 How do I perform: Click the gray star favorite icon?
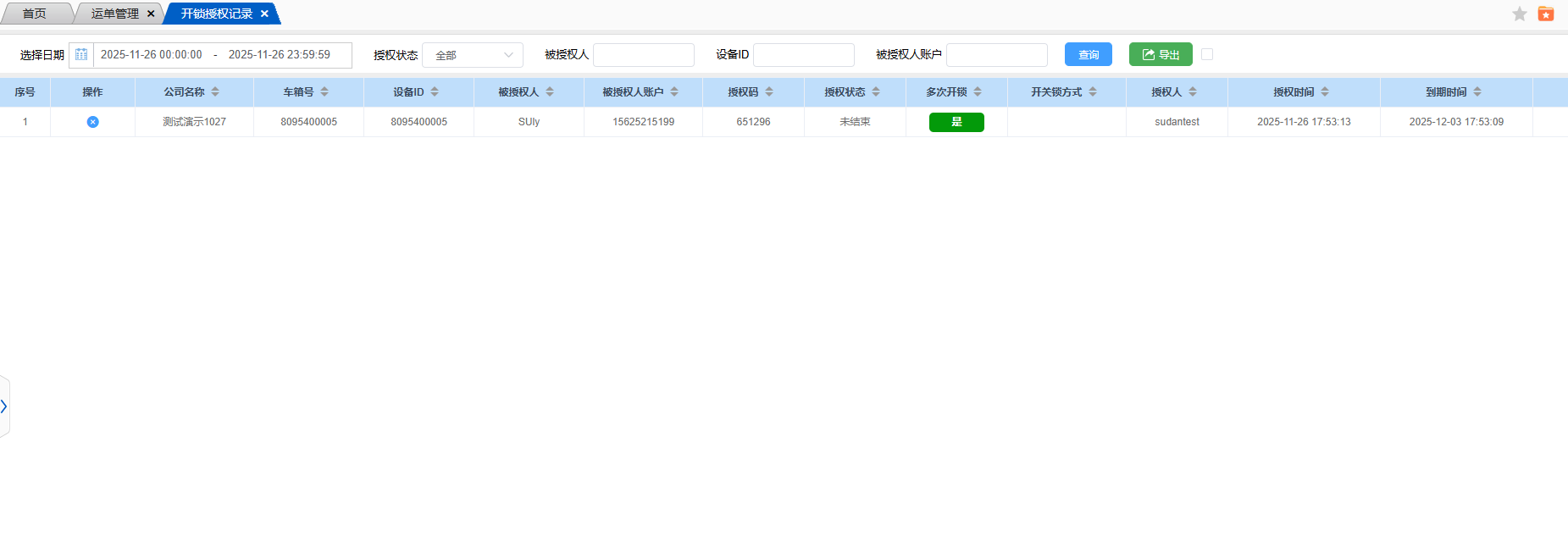click(1520, 14)
